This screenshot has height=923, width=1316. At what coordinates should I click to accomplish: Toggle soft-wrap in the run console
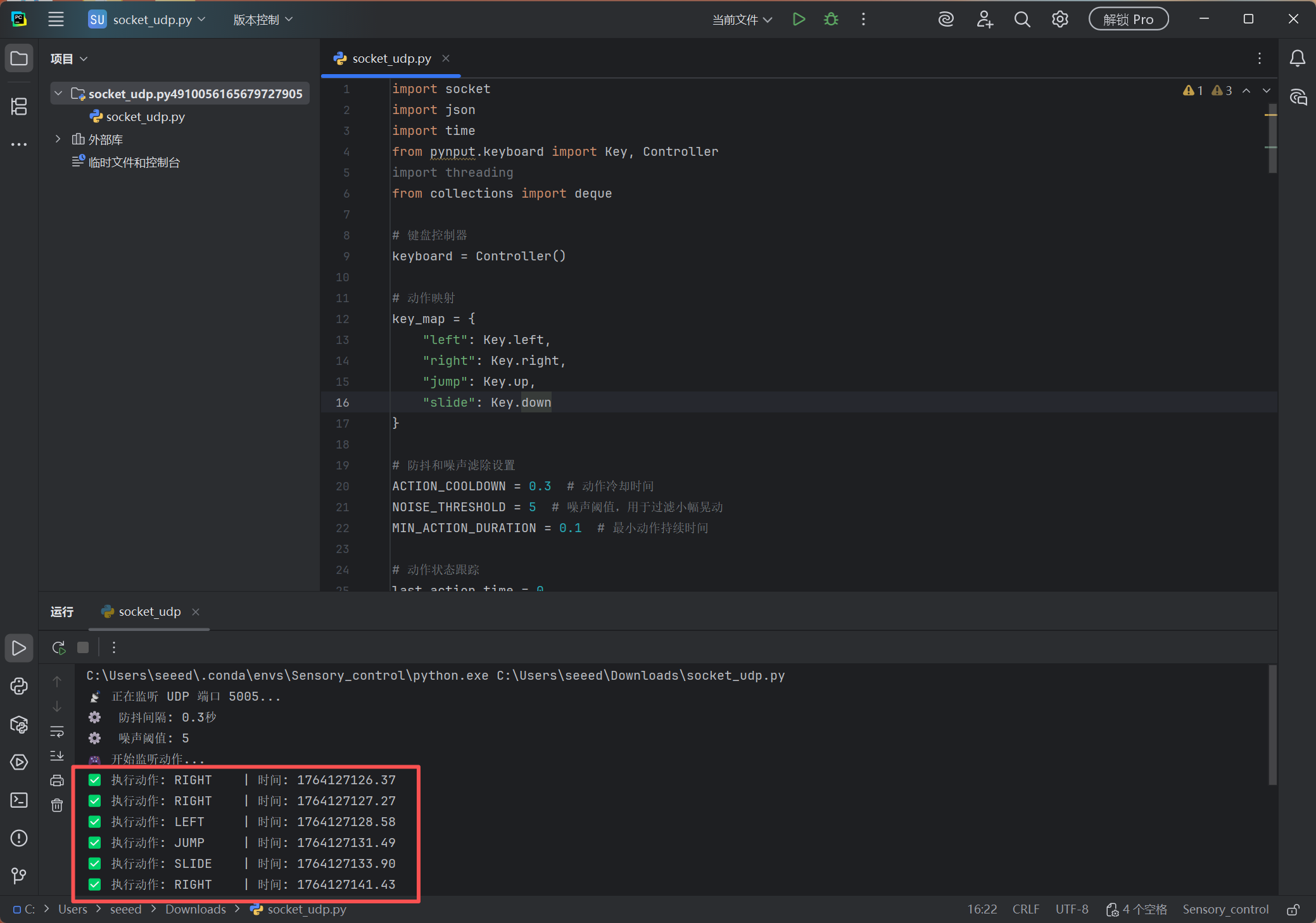click(57, 732)
